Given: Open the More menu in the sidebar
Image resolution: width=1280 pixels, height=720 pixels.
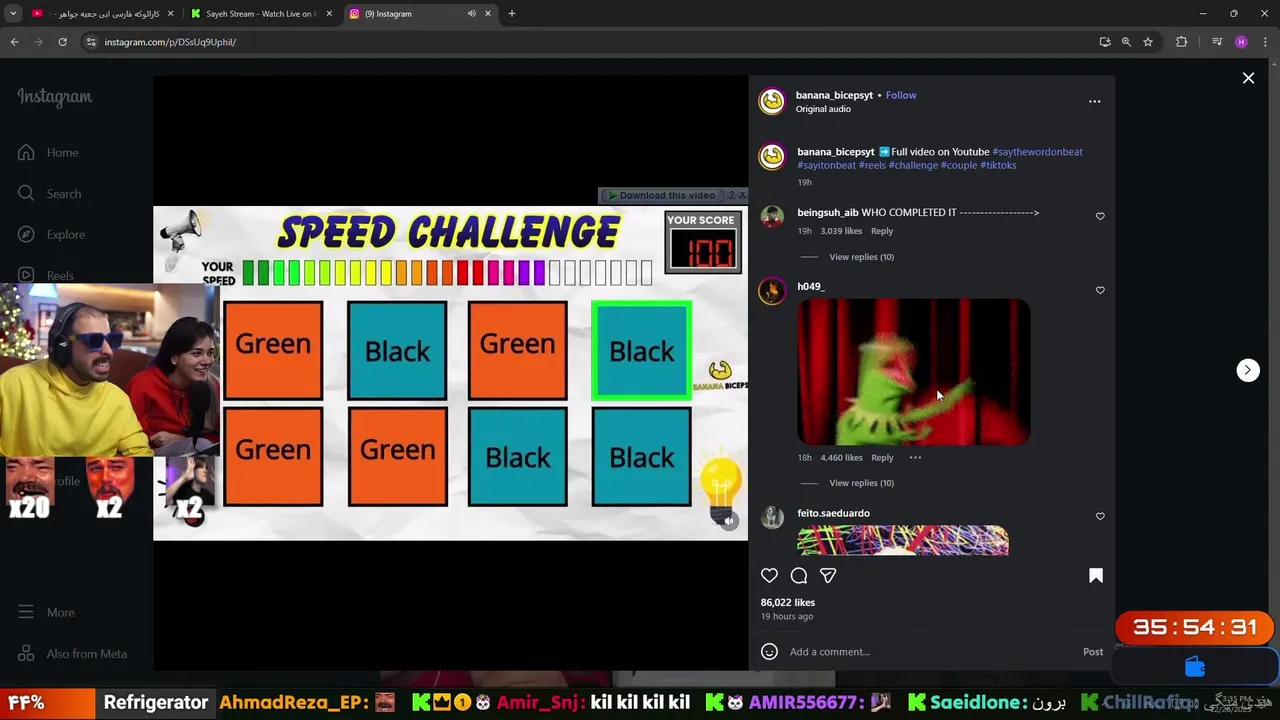Looking at the screenshot, I should (45, 612).
